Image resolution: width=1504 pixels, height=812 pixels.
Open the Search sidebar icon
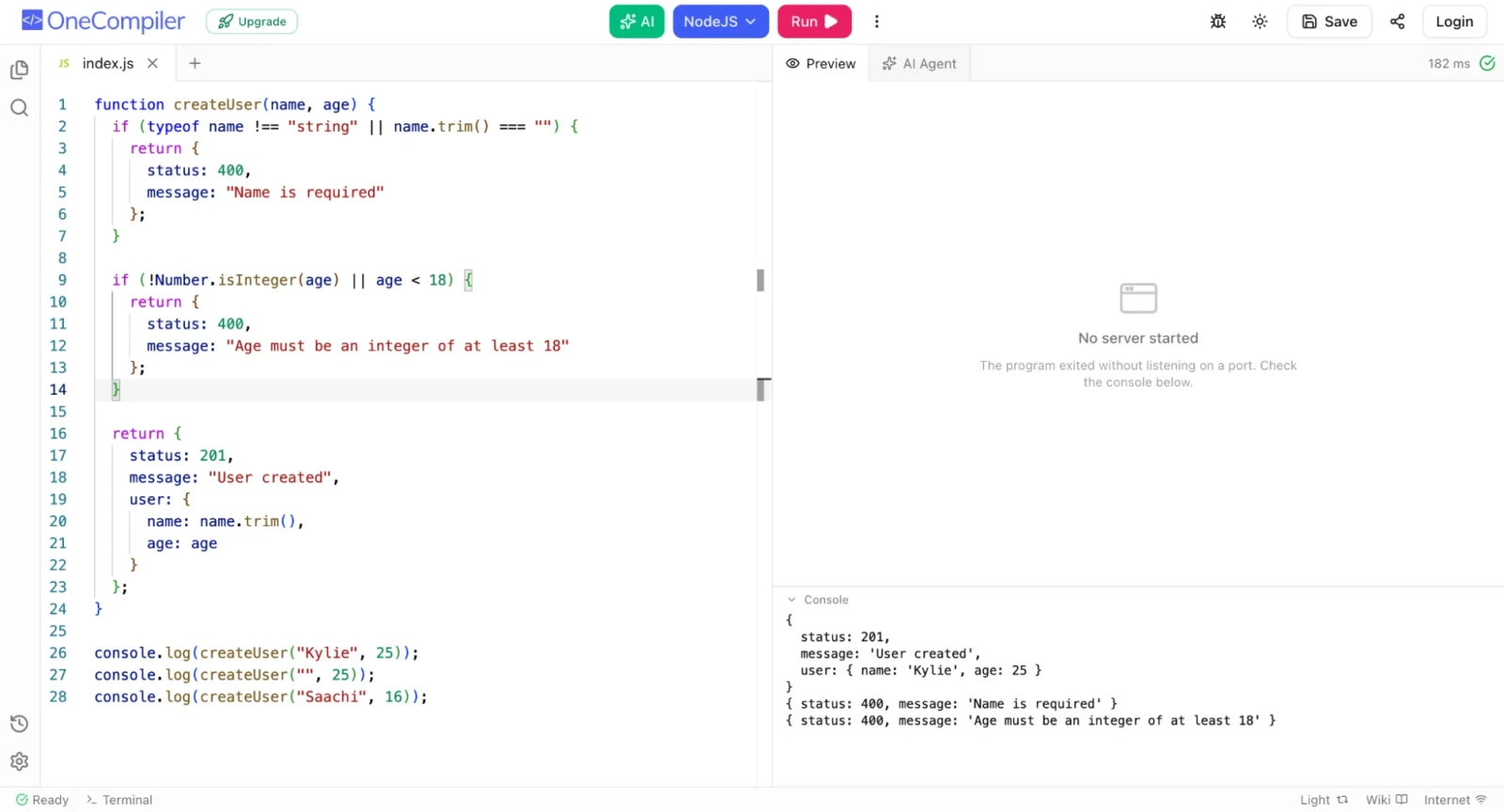[x=19, y=107]
